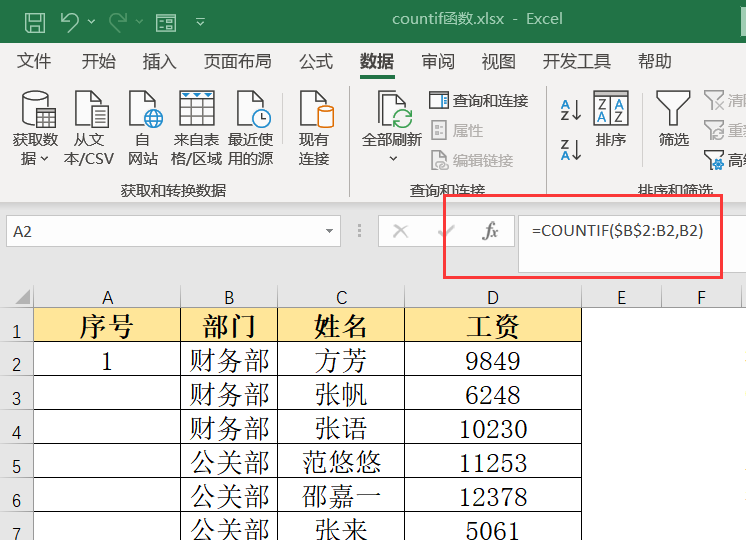Select column F header
The height and width of the screenshot is (540, 746).
[x=701, y=297]
